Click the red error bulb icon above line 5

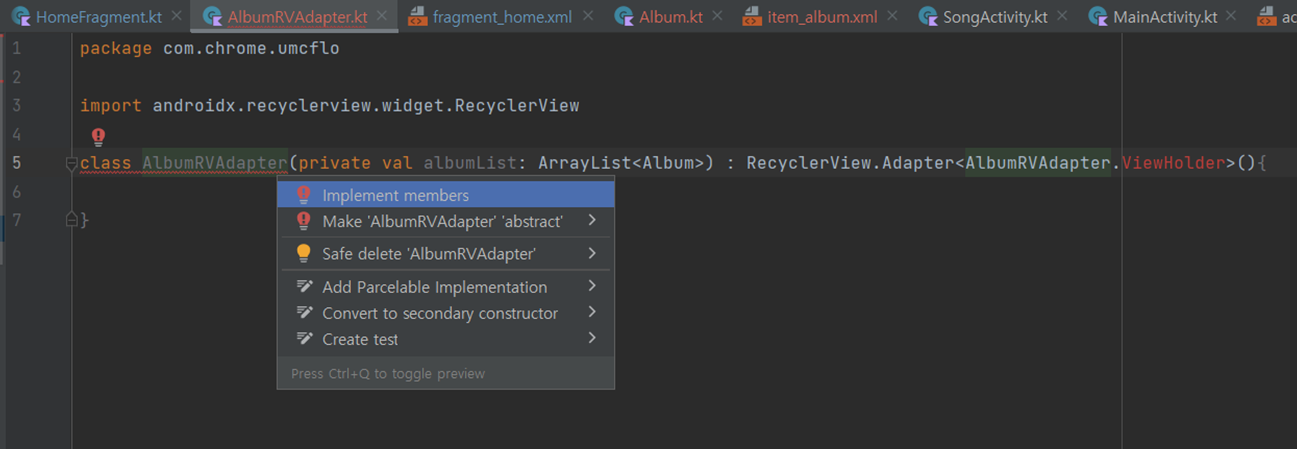[98, 137]
